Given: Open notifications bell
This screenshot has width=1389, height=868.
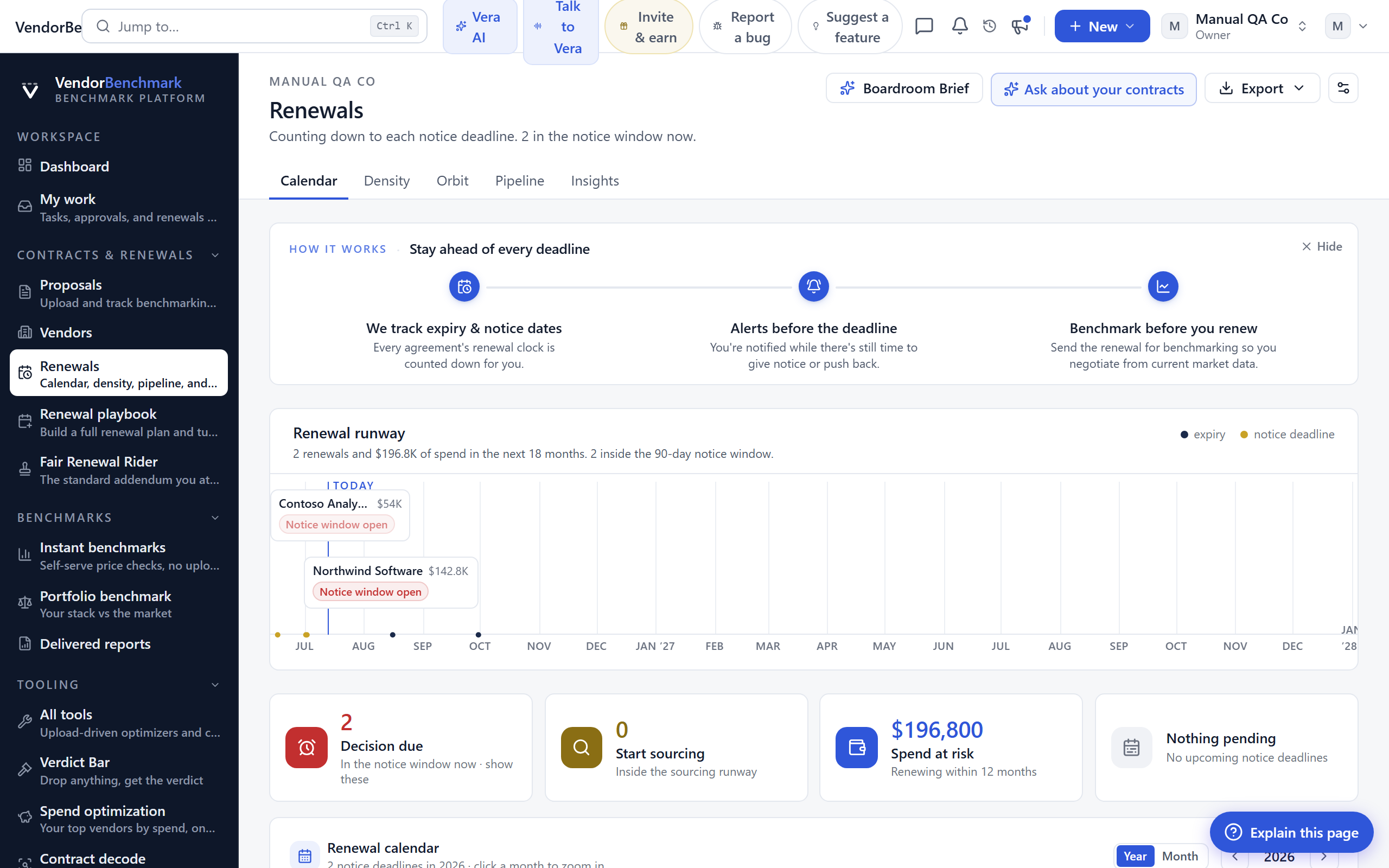Looking at the screenshot, I should click(960, 27).
